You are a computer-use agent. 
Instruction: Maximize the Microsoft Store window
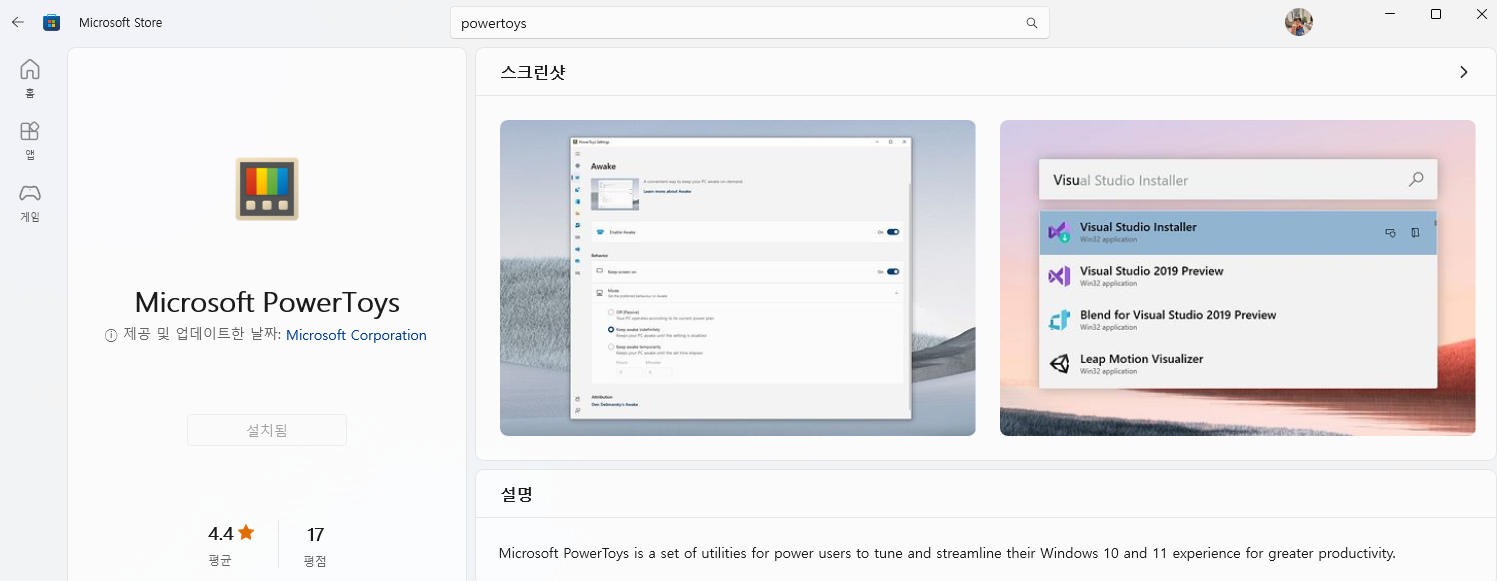pyautogui.click(x=1436, y=14)
